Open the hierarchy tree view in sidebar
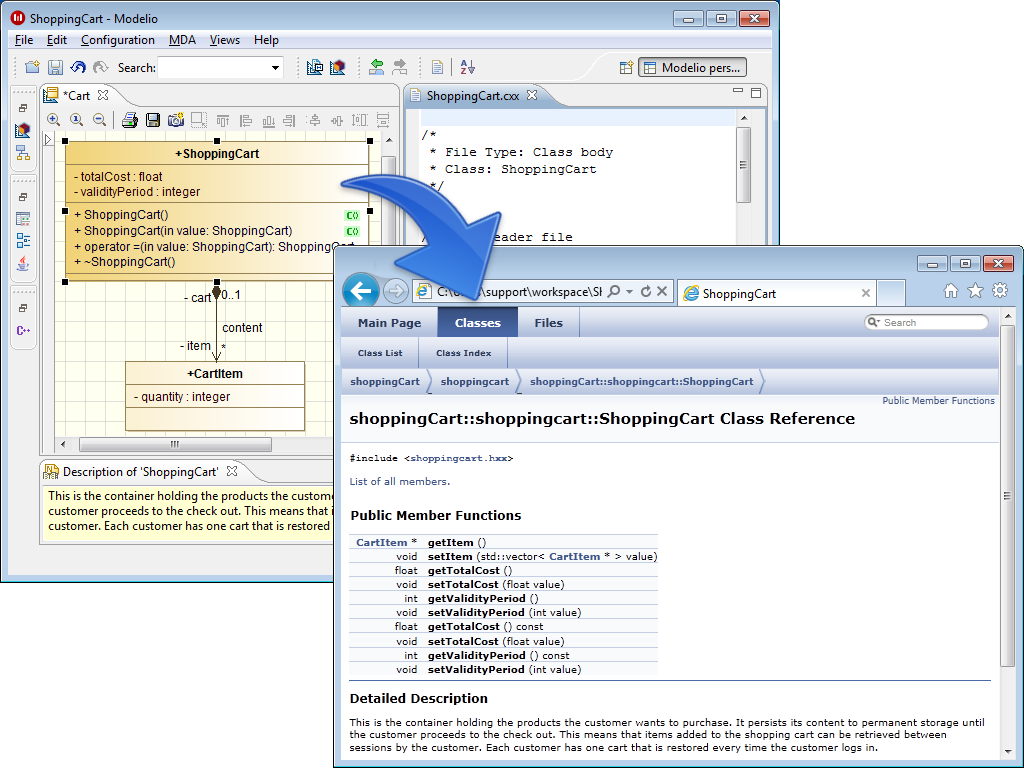The width and height of the screenshot is (1024, 768). [x=23, y=153]
